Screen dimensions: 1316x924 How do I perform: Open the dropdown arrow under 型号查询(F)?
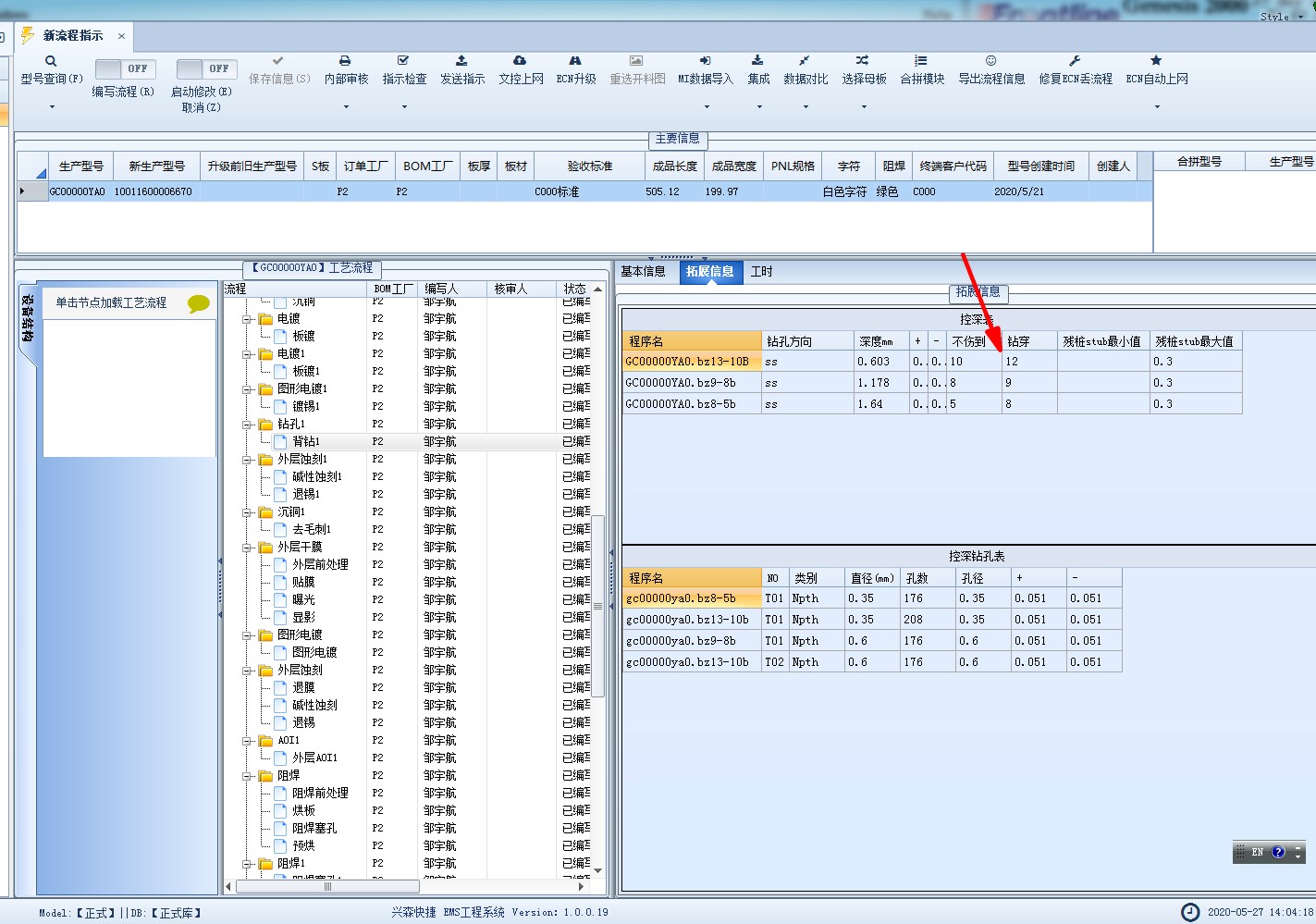pos(52,107)
